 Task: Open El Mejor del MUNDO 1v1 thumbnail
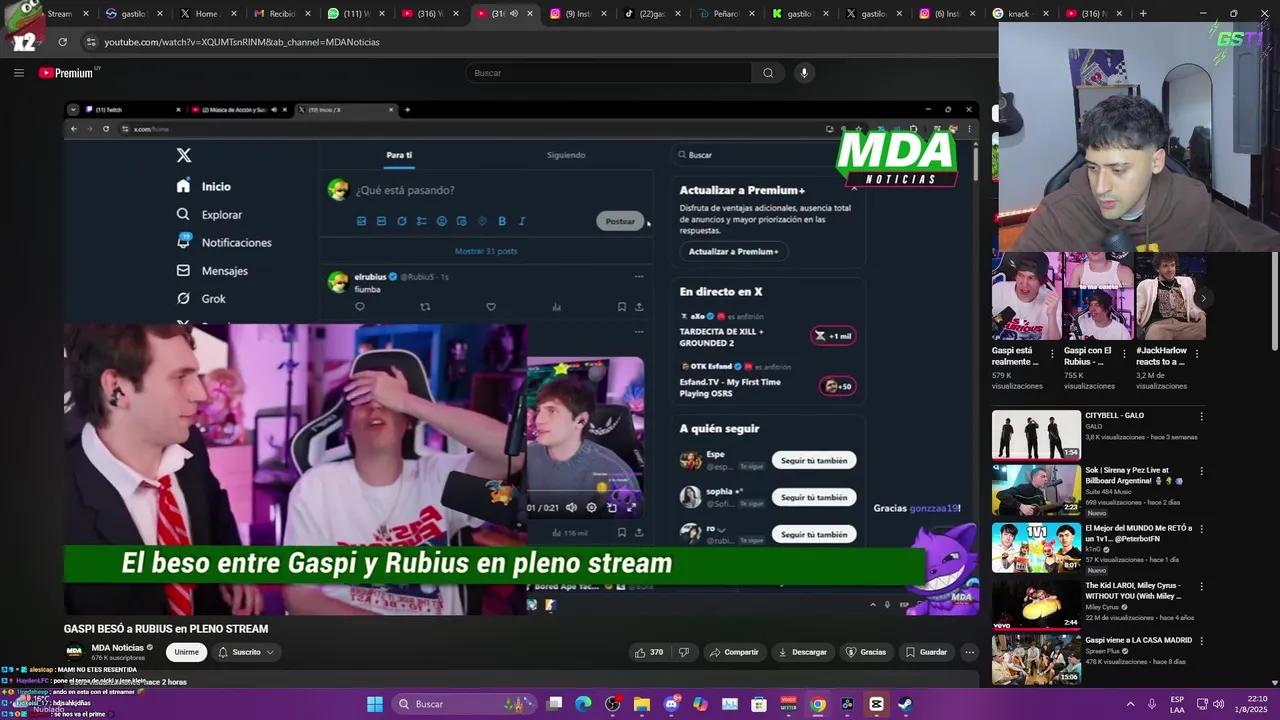[1036, 548]
